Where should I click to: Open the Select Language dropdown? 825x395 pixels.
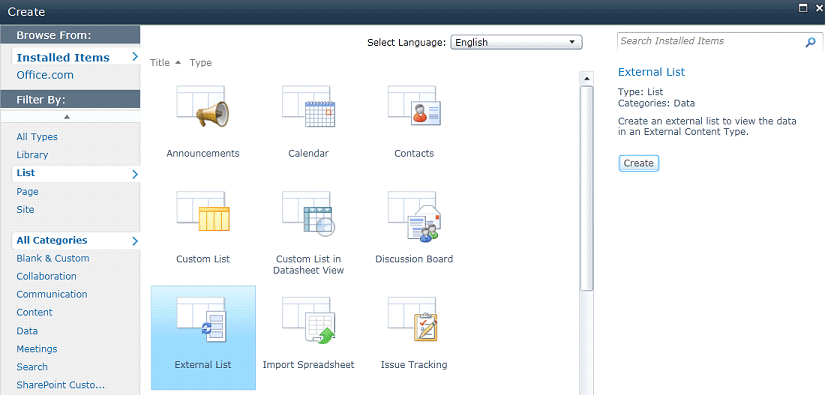[516, 43]
